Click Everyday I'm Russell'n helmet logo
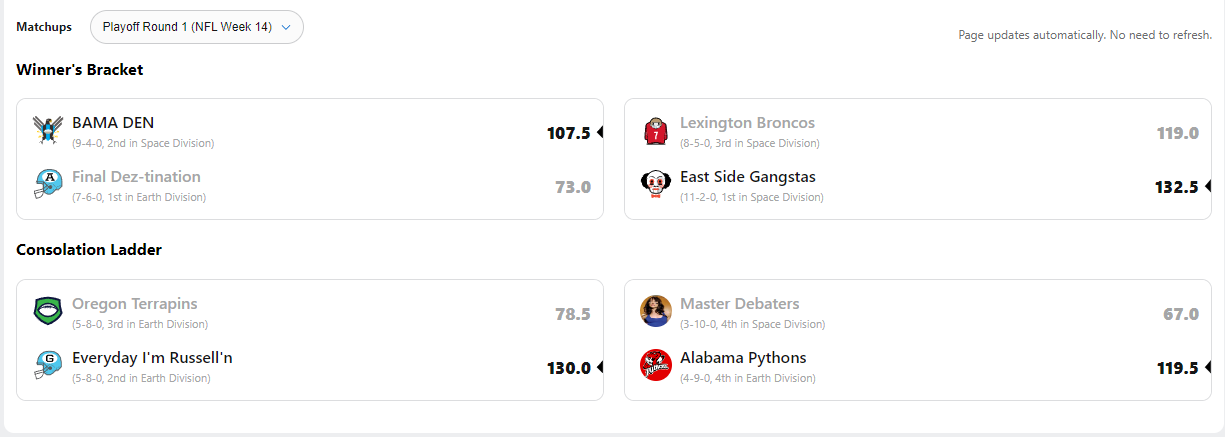 click(48, 366)
